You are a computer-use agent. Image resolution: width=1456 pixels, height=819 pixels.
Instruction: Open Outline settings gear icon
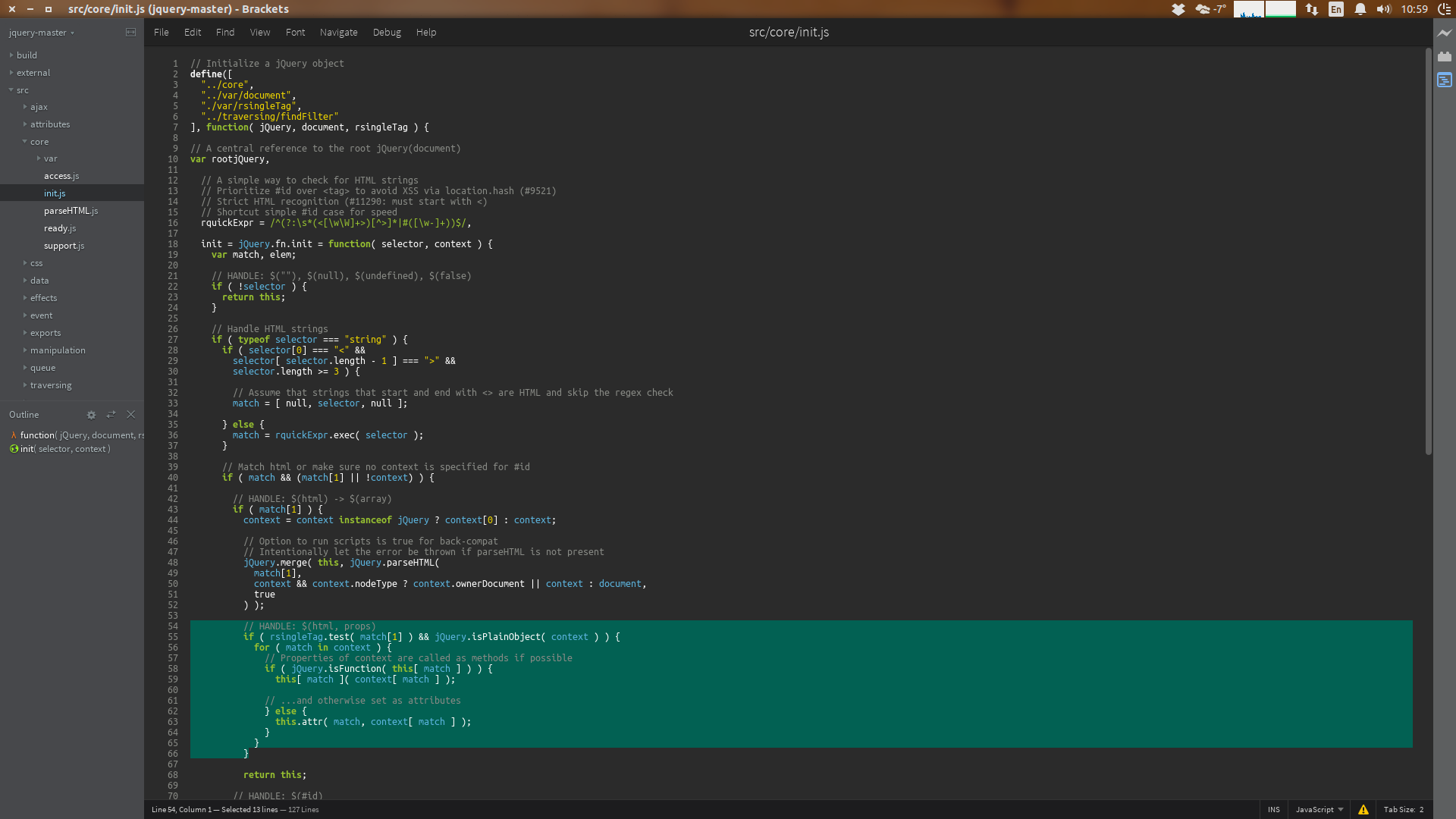91,415
